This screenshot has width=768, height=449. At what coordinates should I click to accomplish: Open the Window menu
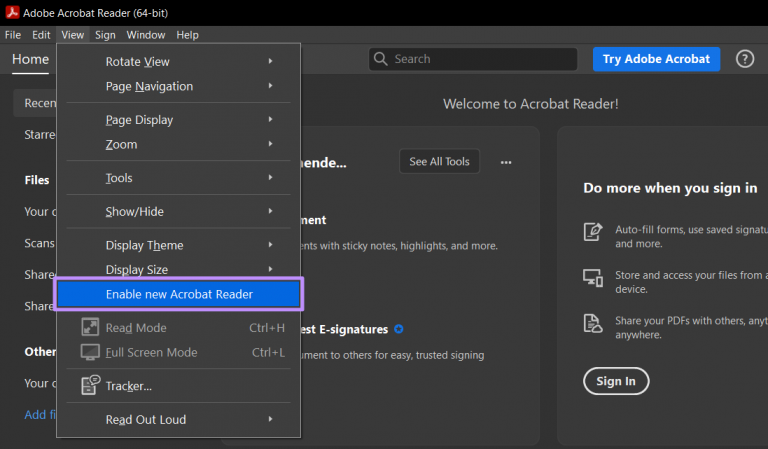(145, 35)
